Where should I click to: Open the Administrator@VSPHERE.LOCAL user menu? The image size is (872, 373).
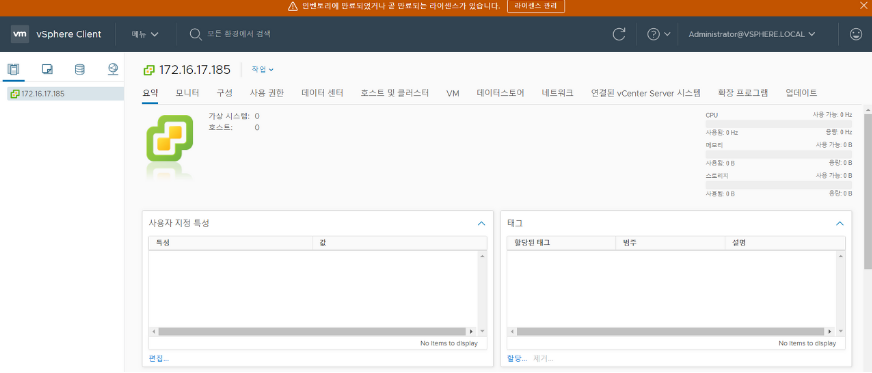coord(752,34)
